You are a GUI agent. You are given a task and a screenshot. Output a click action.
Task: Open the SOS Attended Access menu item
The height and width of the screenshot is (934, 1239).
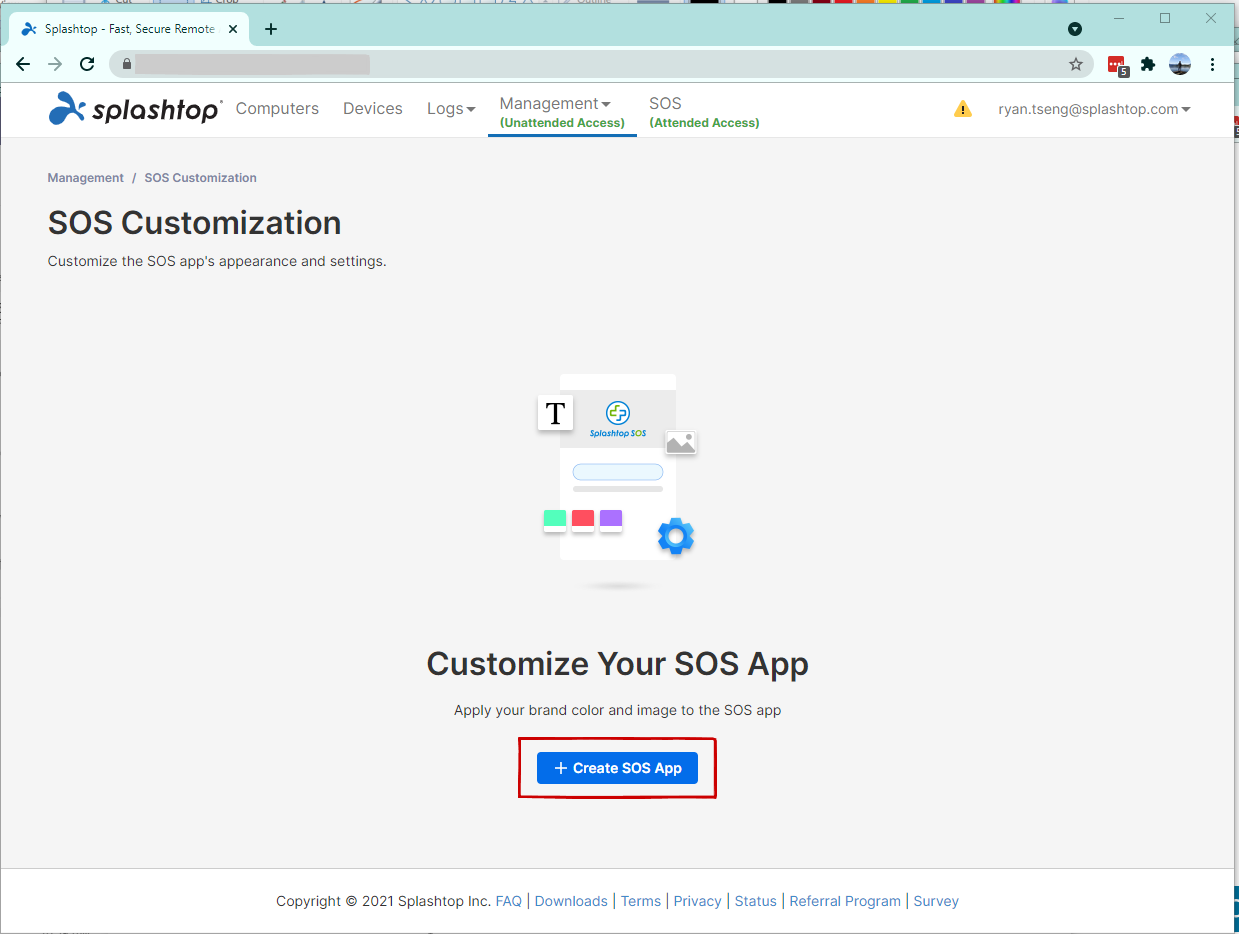(x=704, y=111)
